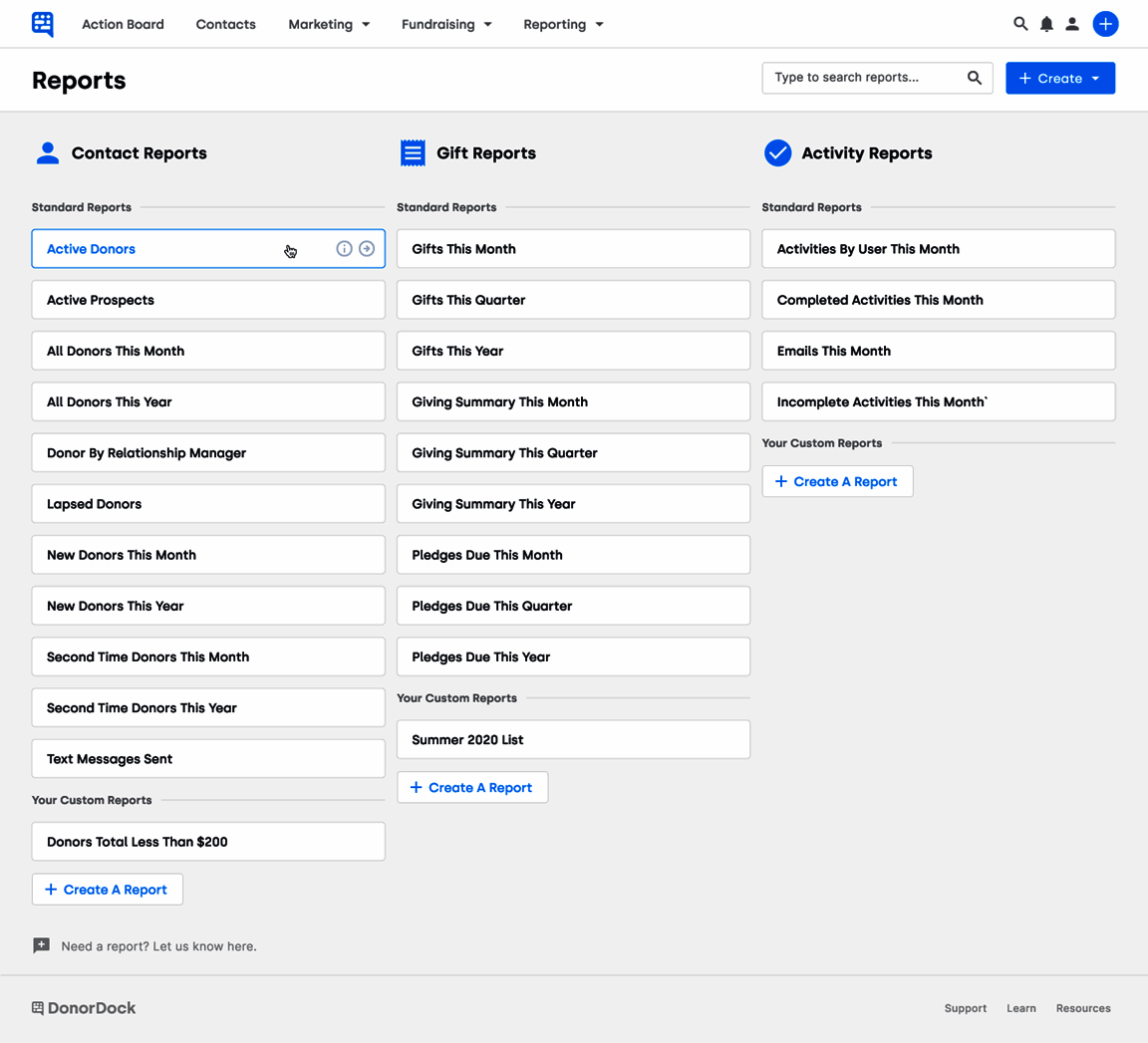Open the Summer 2020 List custom report
1148x1043 pixels.
[573, 740]
